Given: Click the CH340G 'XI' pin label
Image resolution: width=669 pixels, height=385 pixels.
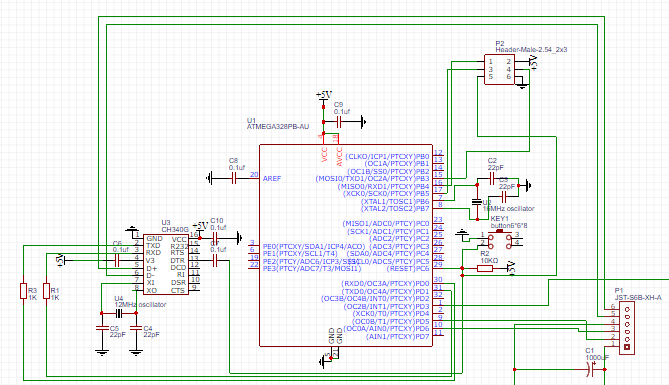Looking at the screenshot, I should point(150,283).
